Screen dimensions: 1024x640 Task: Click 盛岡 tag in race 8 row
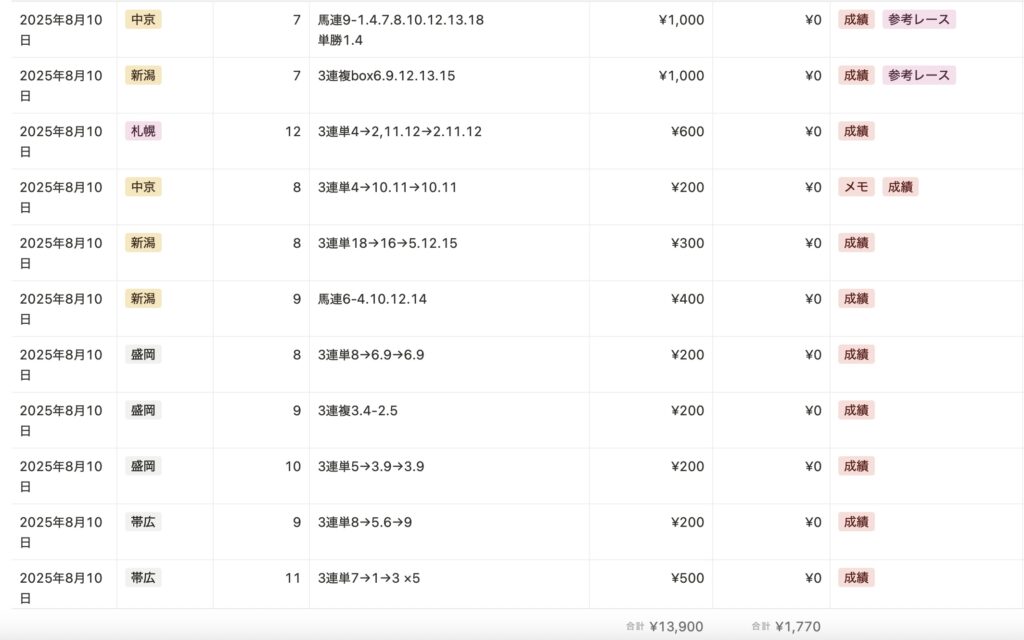(x=143, y=355)
